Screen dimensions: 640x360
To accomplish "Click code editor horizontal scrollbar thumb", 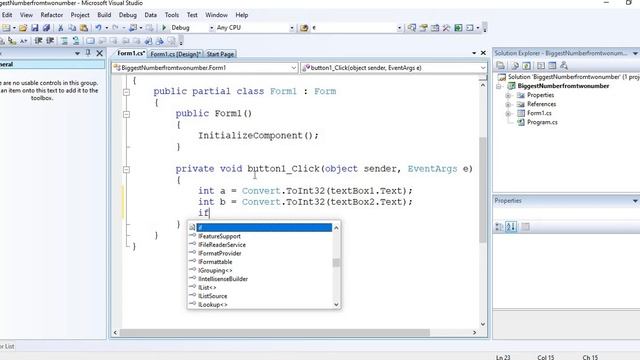I will (x=274, y=333).
